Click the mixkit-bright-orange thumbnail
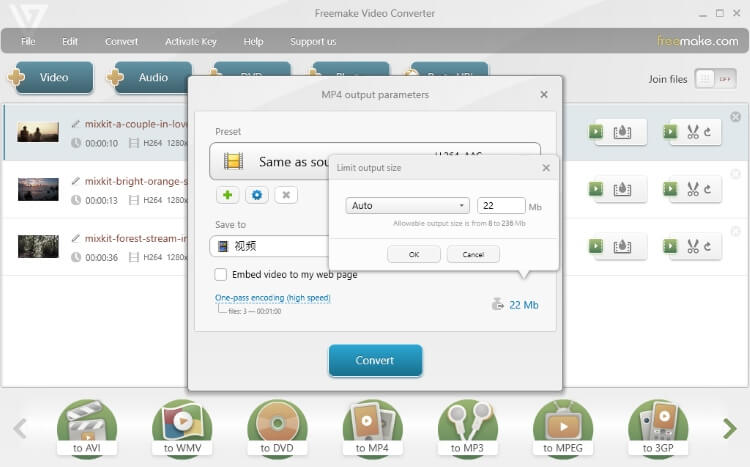This screenshot has height=467, width=750. coord(38,189)
